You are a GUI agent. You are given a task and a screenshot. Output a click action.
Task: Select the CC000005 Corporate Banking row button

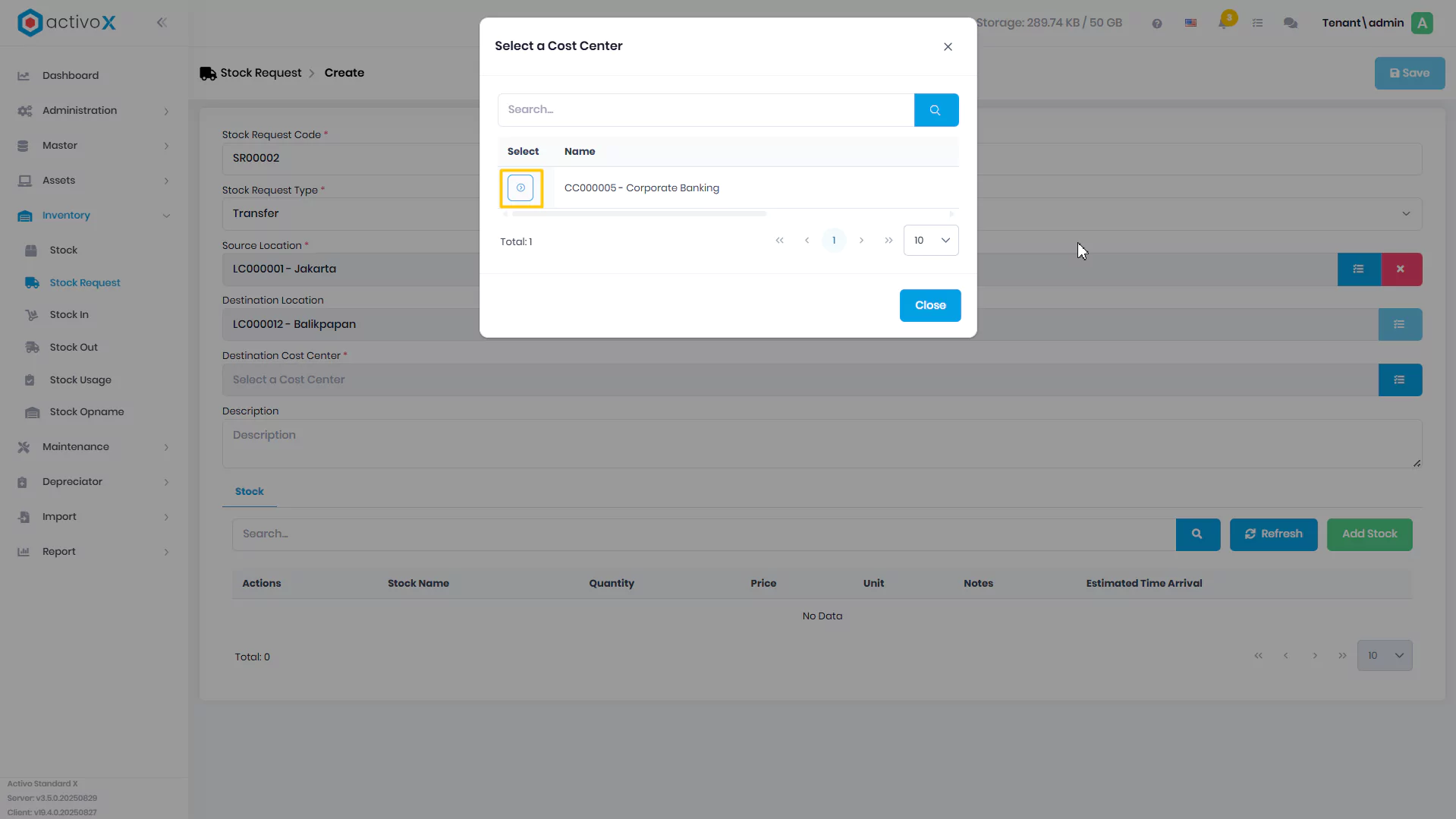520,187
